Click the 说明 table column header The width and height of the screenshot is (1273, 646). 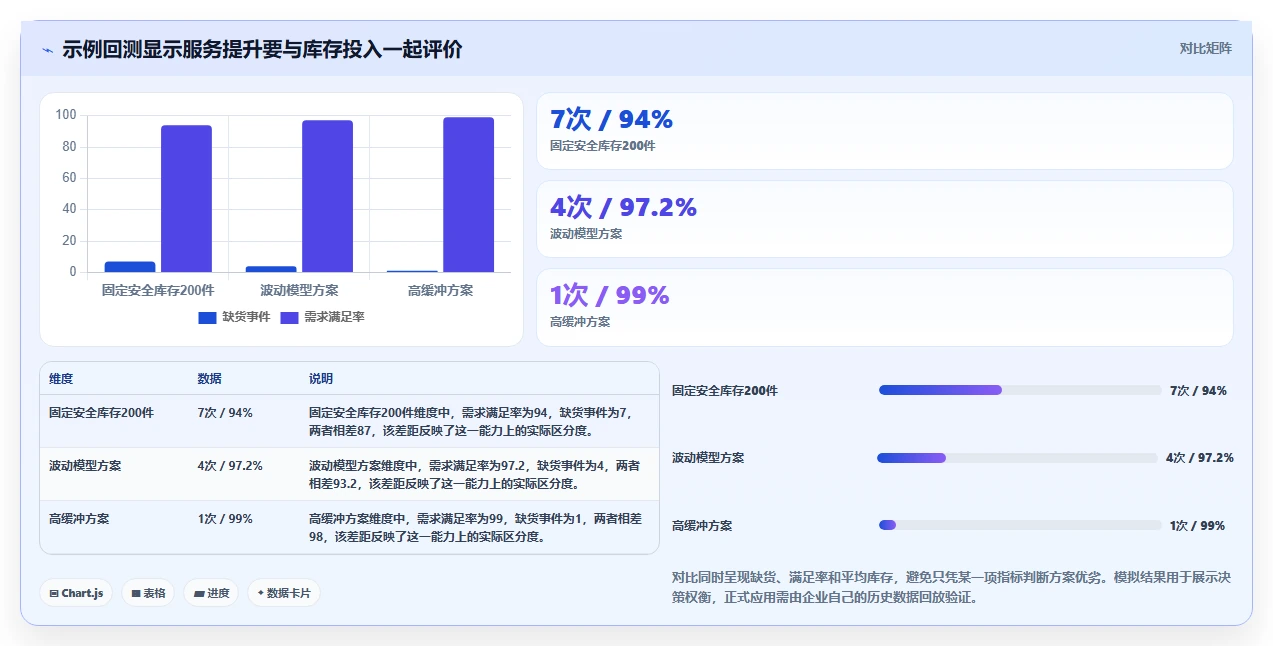[321, 379]
